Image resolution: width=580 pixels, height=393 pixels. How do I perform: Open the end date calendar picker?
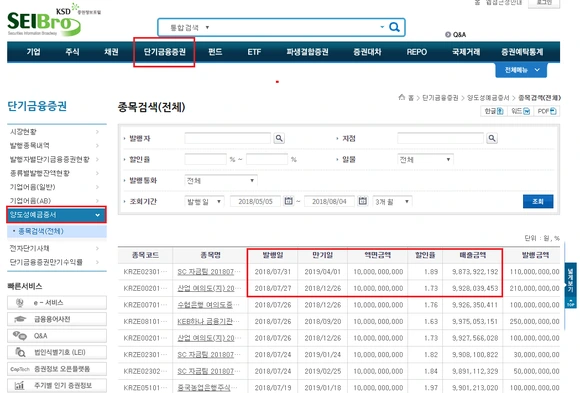(363, 201)
